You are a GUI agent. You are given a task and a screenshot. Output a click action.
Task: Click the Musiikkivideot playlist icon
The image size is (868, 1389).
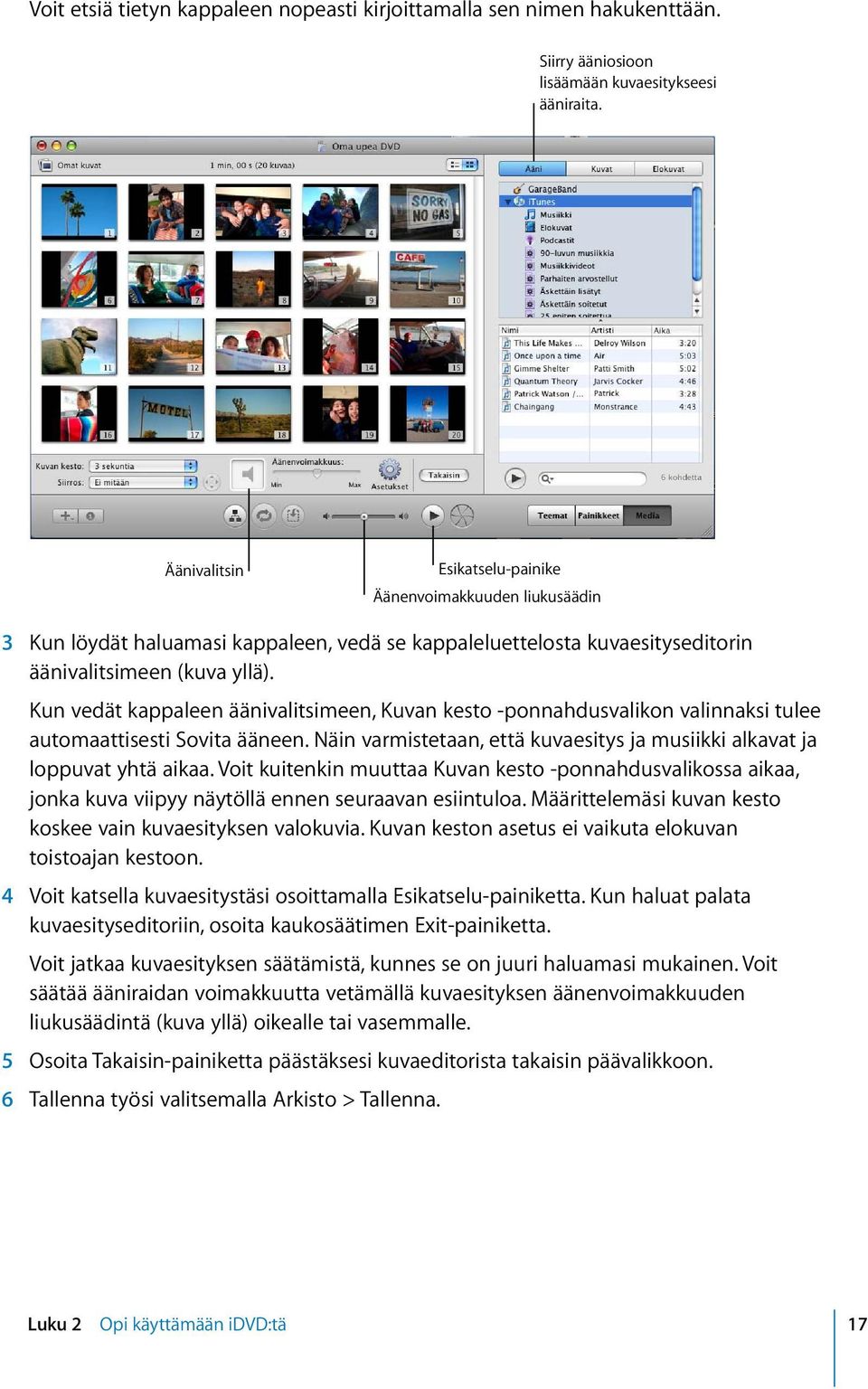(531, 266)
